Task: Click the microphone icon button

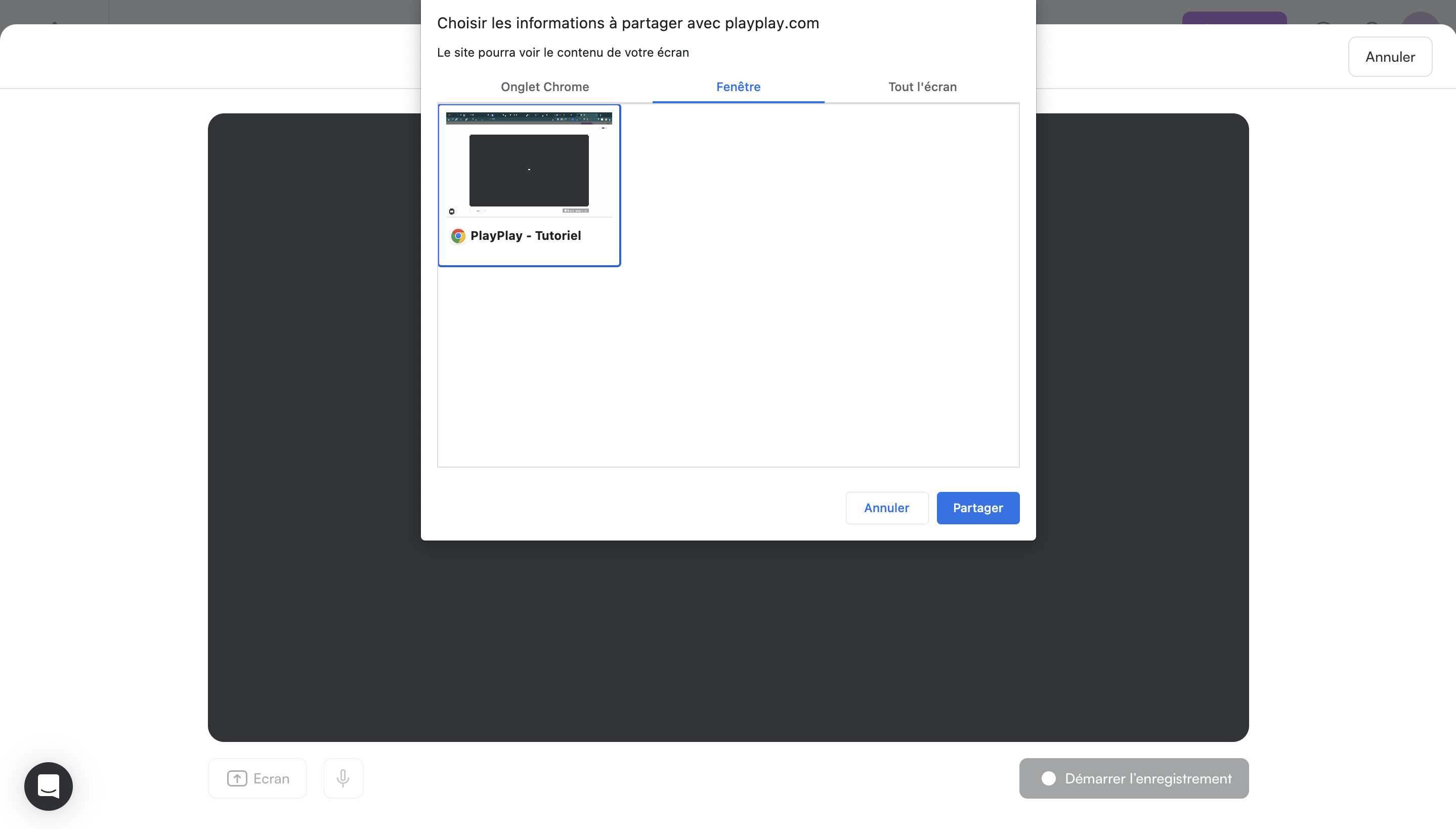Action: [x=343, y=778]
